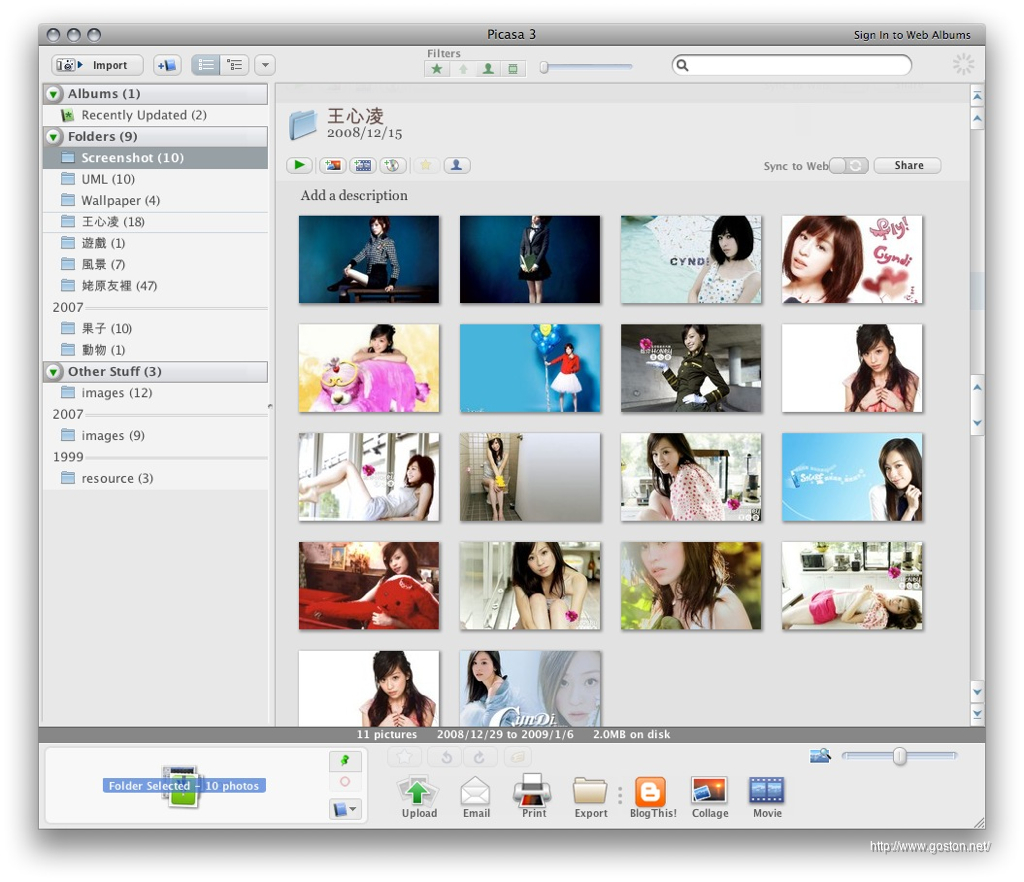This screenshot has height=882, width=1024.
Task: Click the Export folder icon
Action: click(590, 792)
